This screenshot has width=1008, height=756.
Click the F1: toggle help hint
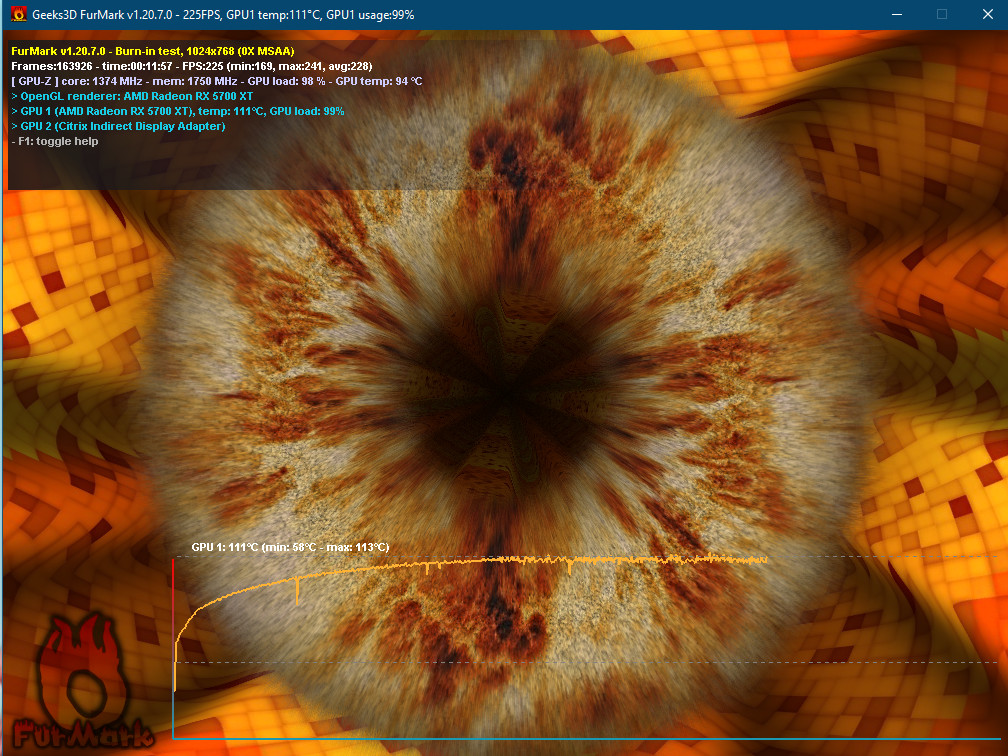click(55, 141)
